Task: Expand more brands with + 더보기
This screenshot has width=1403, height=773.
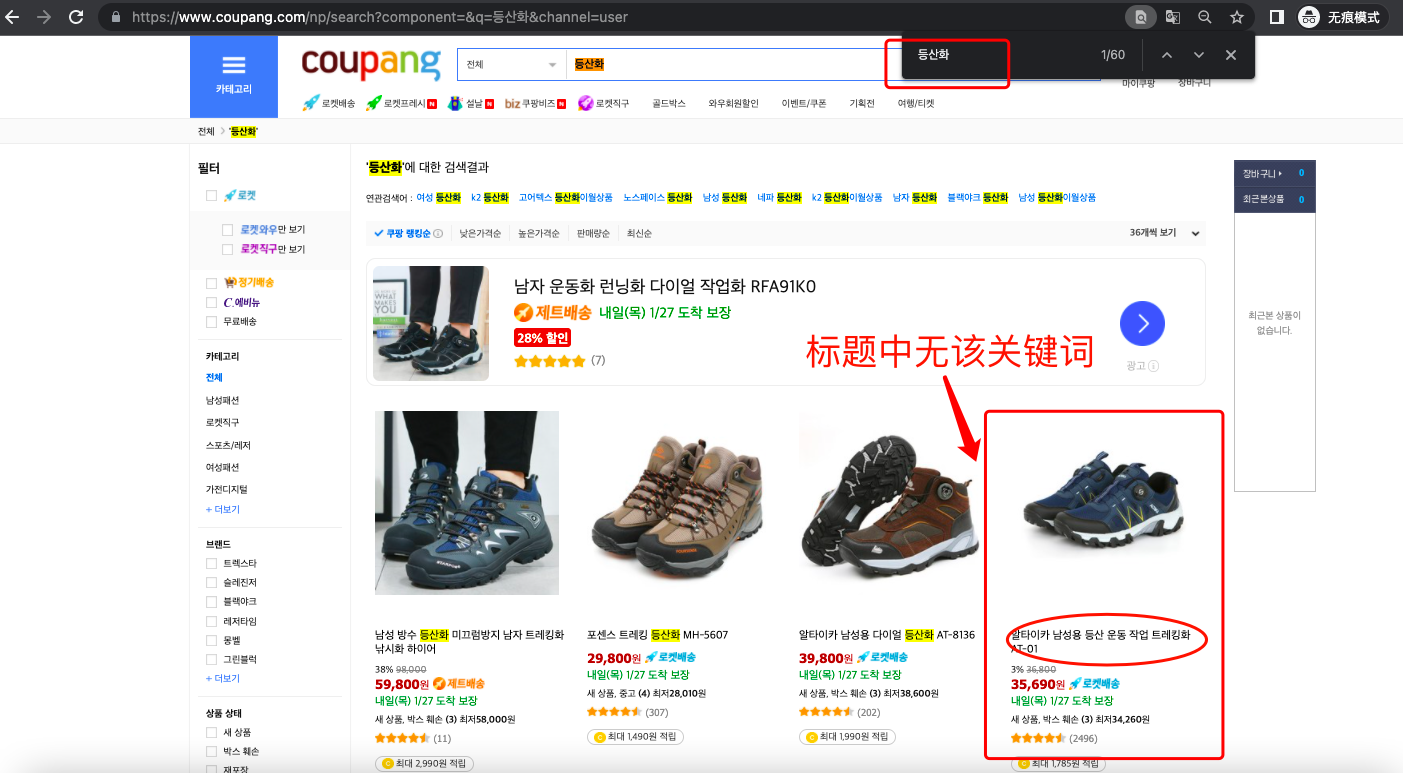Action: click(x=223, y=679)
